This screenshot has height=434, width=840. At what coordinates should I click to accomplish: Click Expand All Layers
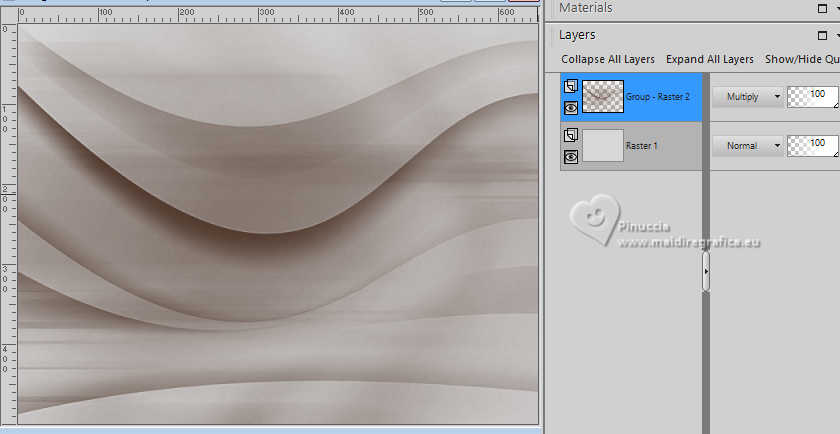[709, 59]
